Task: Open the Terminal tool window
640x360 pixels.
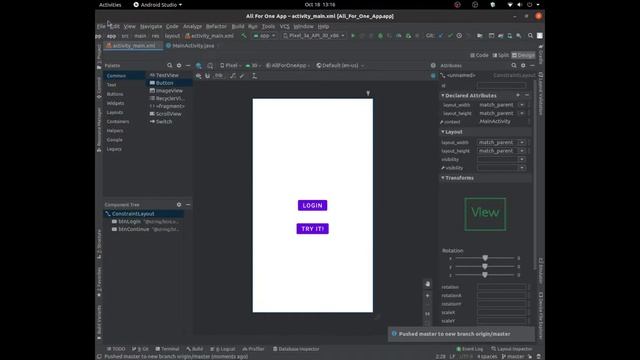Action: pyautogui.click(x=167, y=349)
